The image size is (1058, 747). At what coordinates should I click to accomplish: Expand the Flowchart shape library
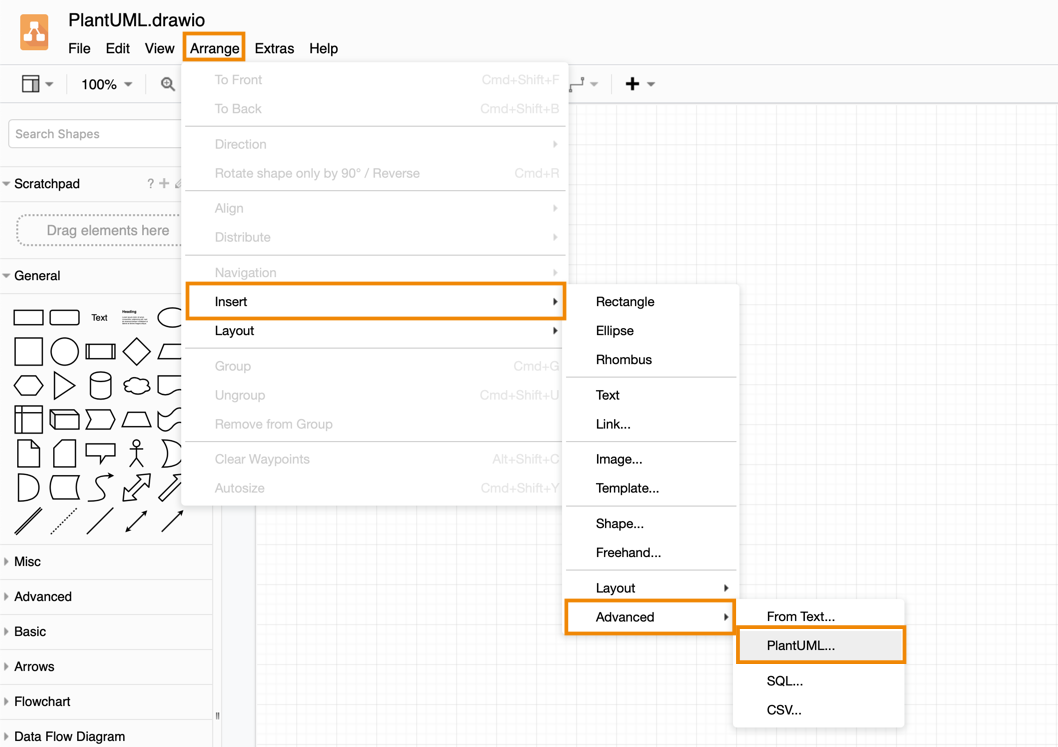coord(42,701)
